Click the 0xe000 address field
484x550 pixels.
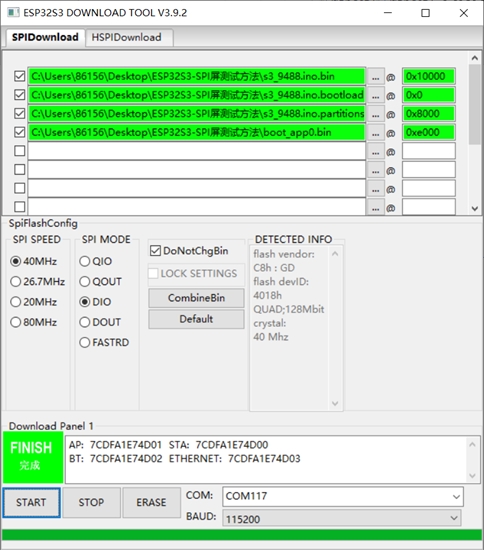[x=429, y=132]
